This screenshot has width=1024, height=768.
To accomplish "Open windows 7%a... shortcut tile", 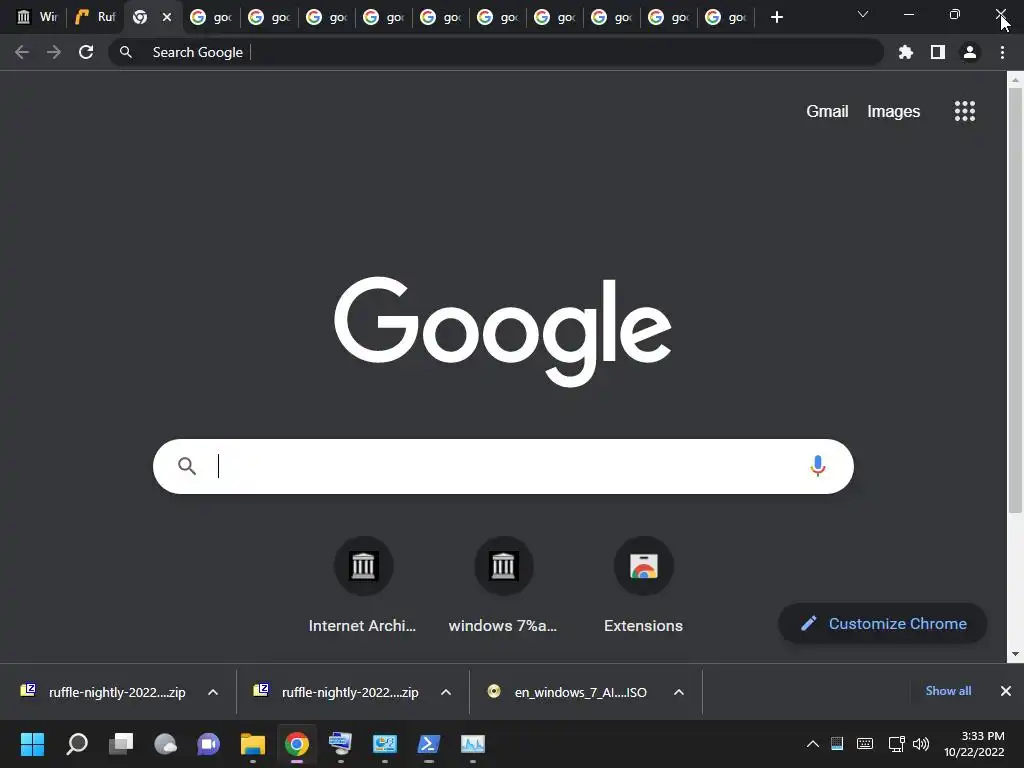I will pyautogui.click(x=503, y=585).
